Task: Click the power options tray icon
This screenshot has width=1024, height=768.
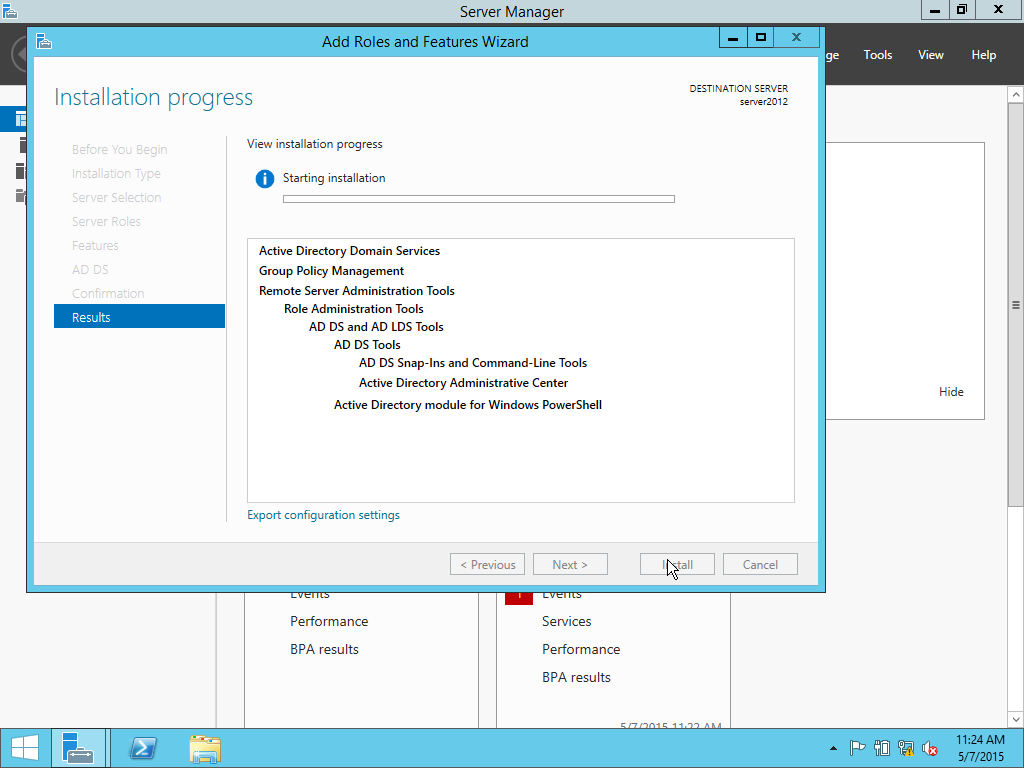Action: click(x=881, y=747)
